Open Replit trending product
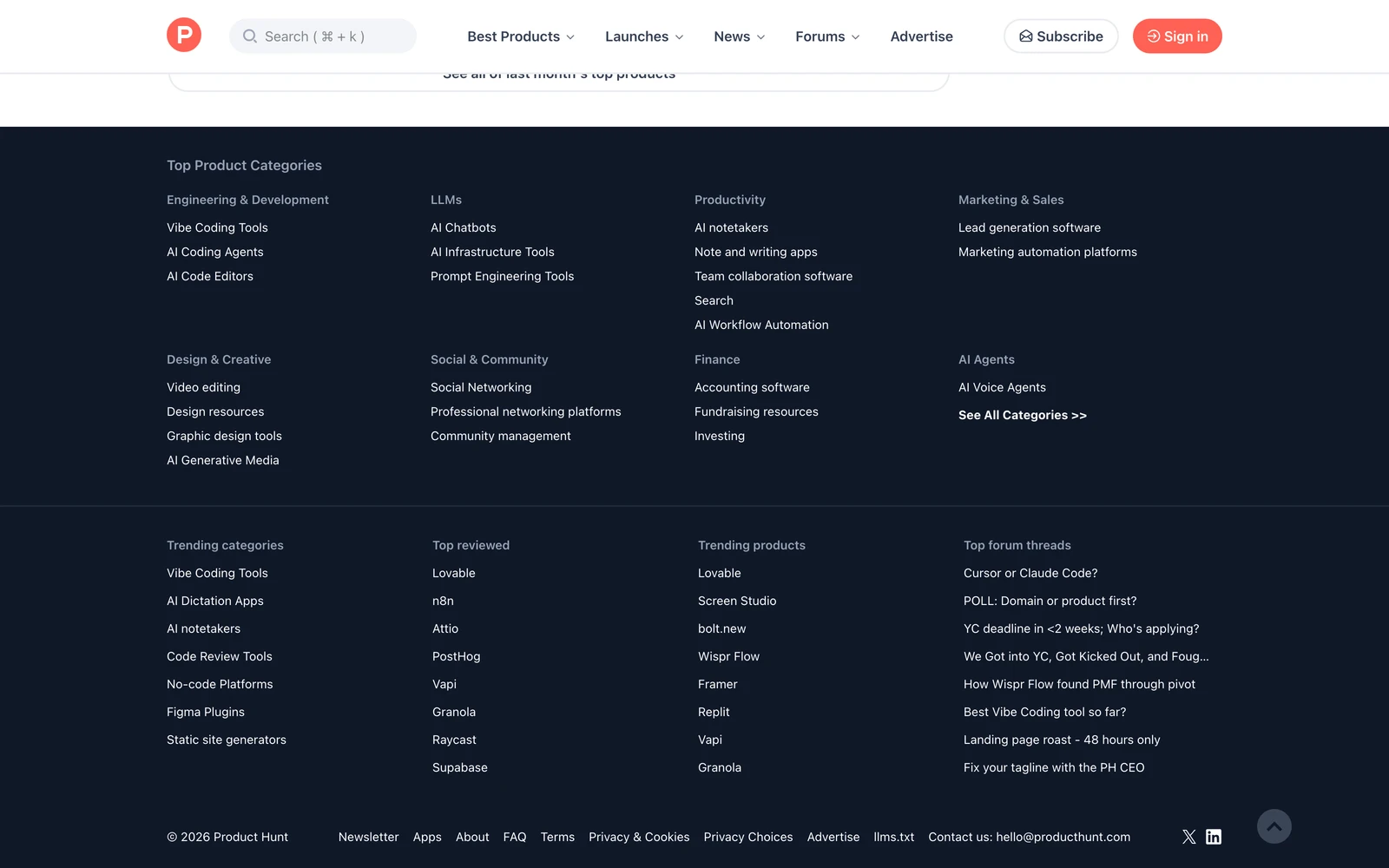This screenshot has height=868, width=1389. [714, 712]
